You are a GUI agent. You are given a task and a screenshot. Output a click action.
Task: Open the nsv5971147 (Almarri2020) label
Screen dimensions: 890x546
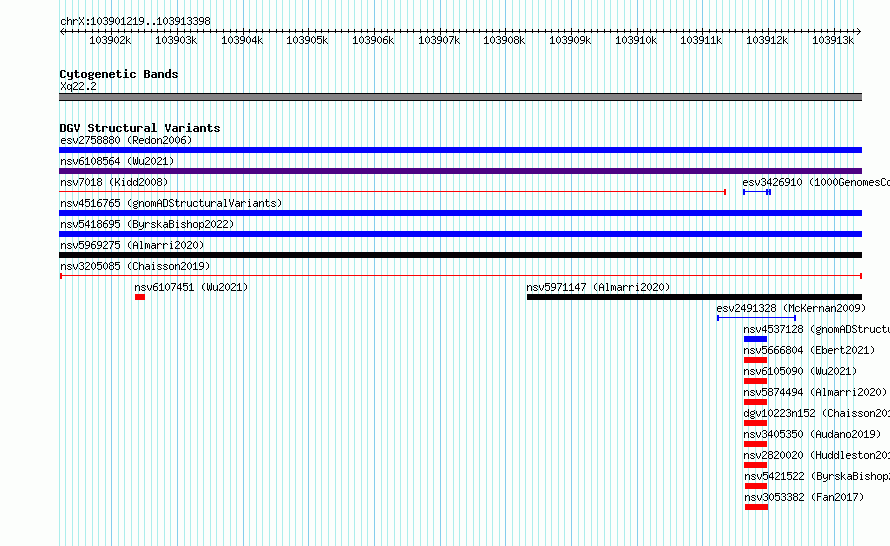[x=598, y=287]
